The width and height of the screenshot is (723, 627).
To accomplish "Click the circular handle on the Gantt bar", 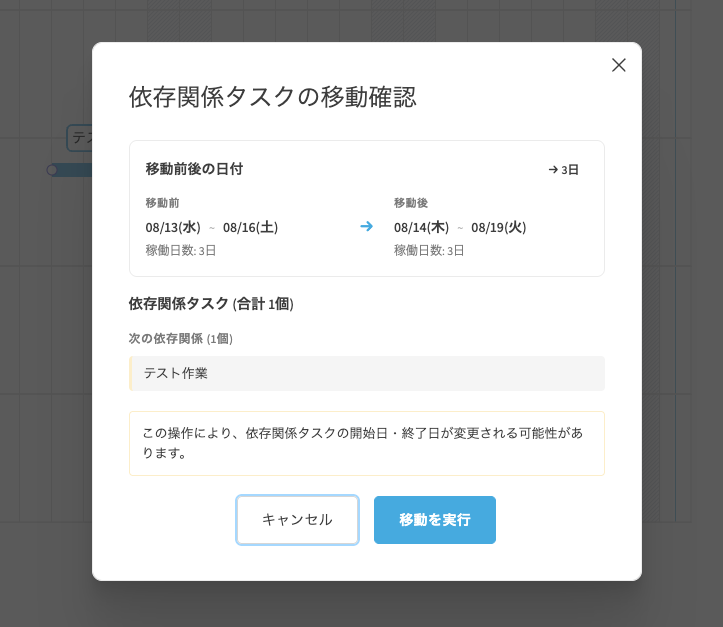I will 52,170.
